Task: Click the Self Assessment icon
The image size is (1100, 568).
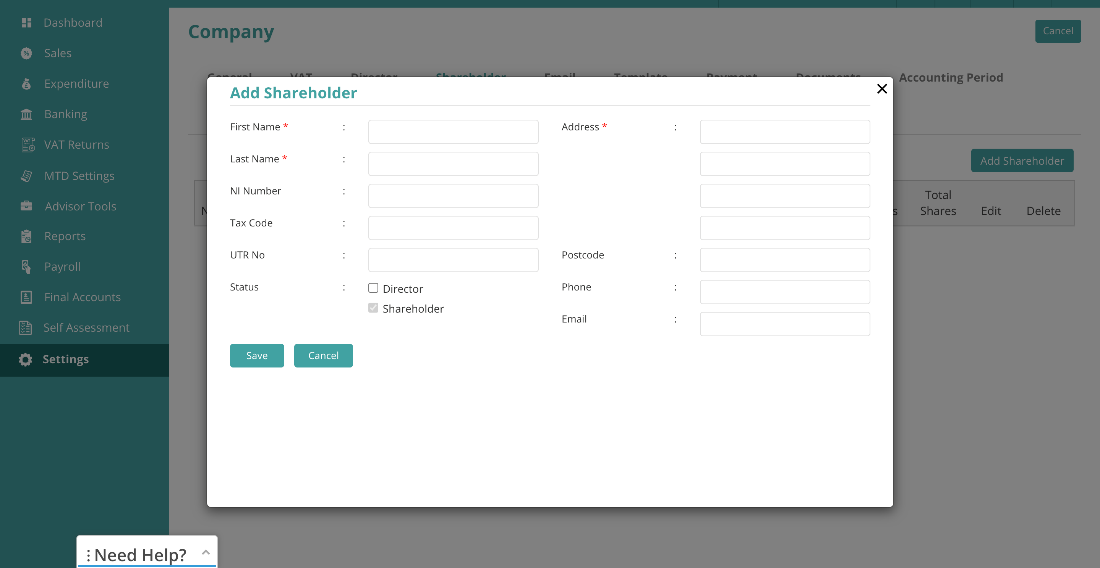Action: pos(26,327)
